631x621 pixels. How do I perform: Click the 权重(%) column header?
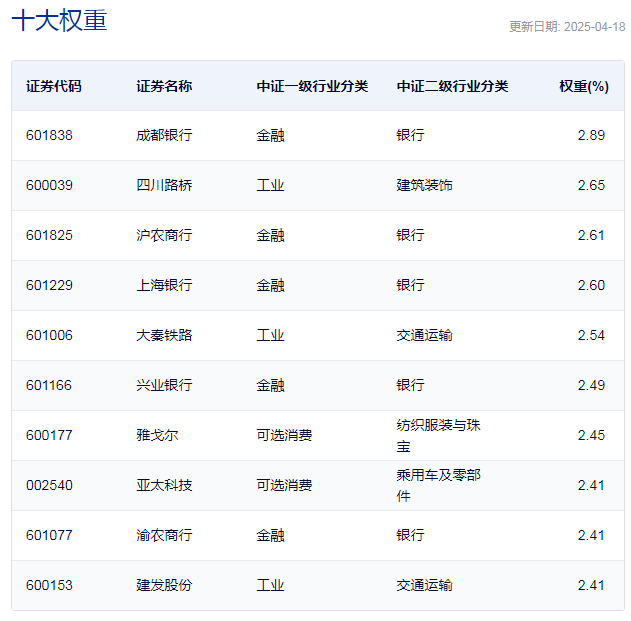pos(584,86)
